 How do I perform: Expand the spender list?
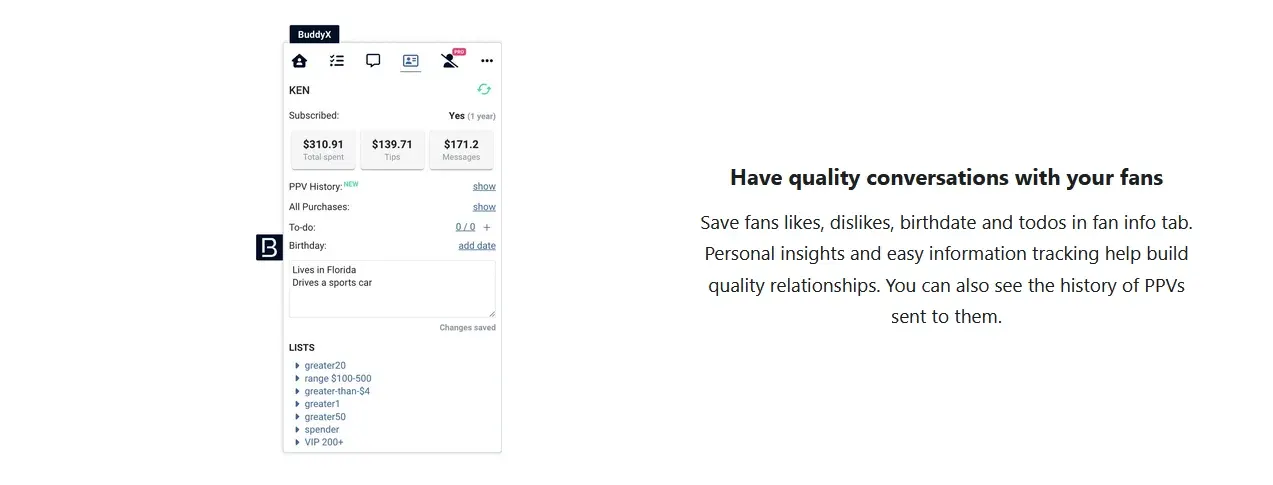pyautogui.click(x=317, y=430)
